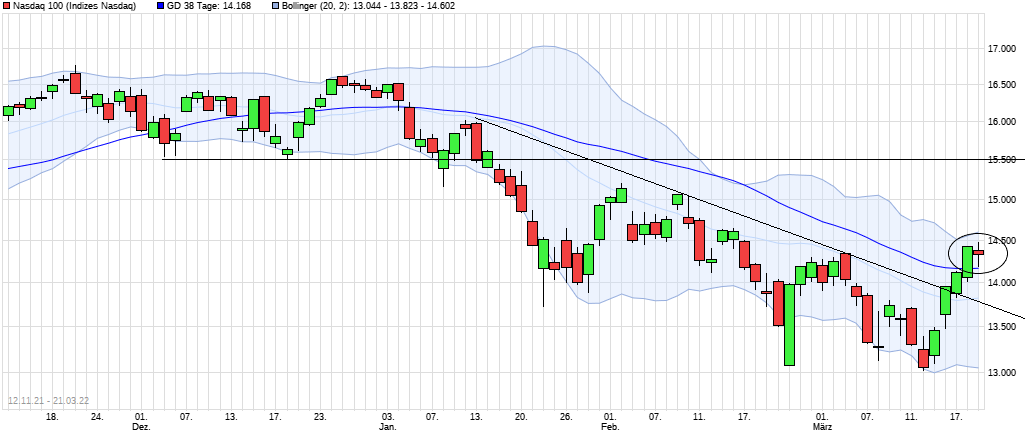Select the Nasdaq 100 (Indizes Nasdaq) legend label

pos(74,5)
